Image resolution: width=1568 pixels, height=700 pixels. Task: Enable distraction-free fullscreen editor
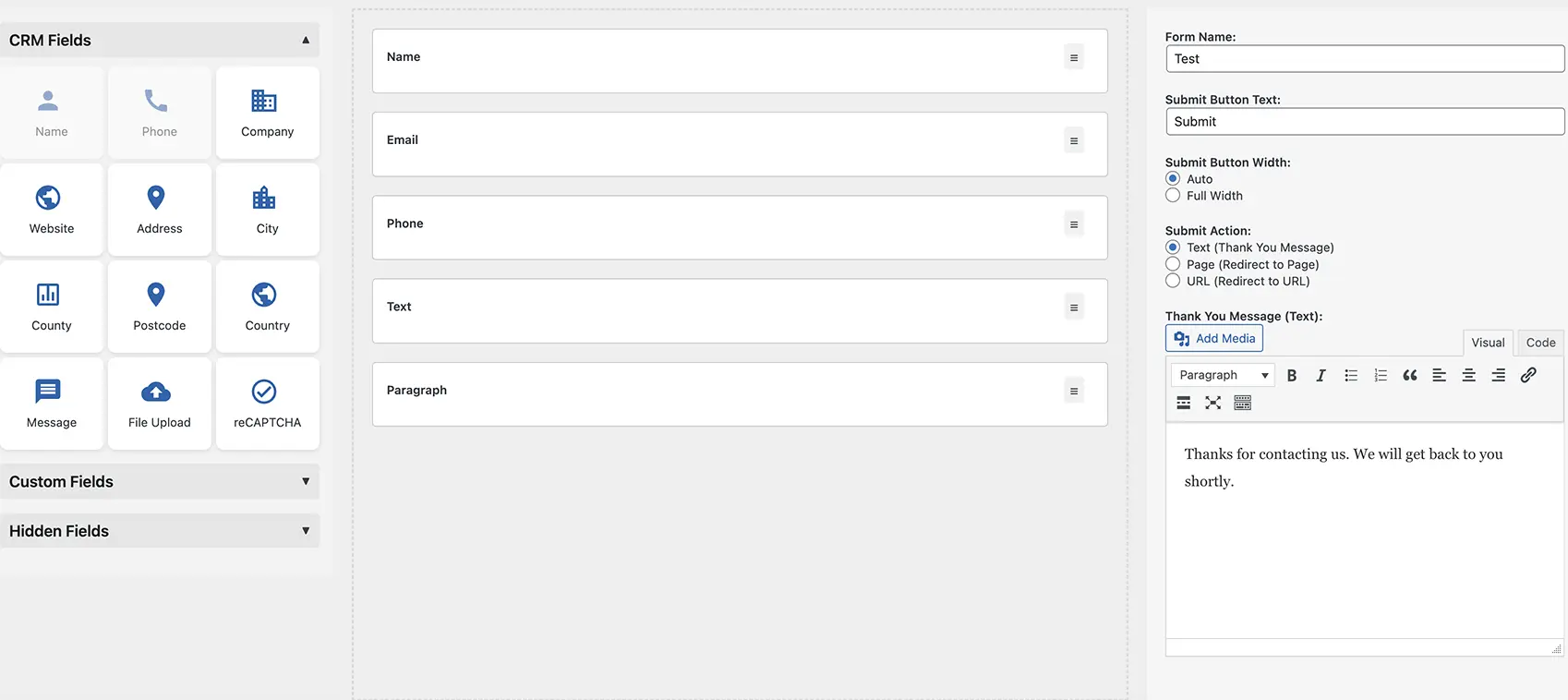1213,403
